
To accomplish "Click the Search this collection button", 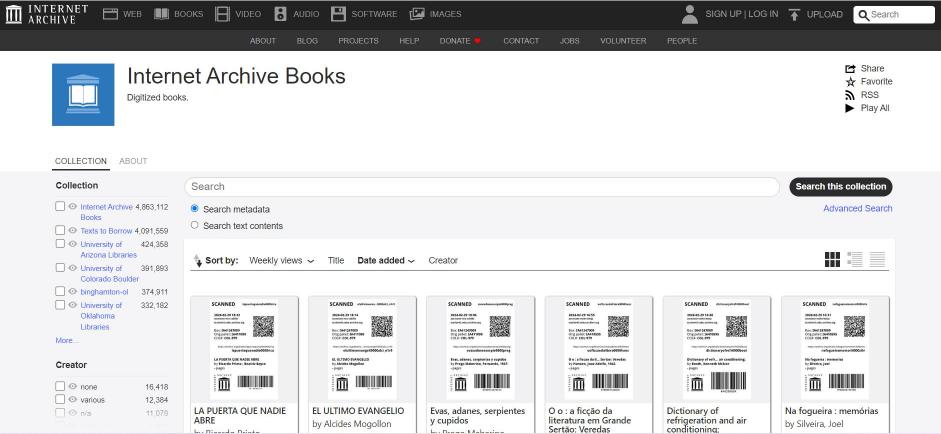I will (x=841, y=187).
